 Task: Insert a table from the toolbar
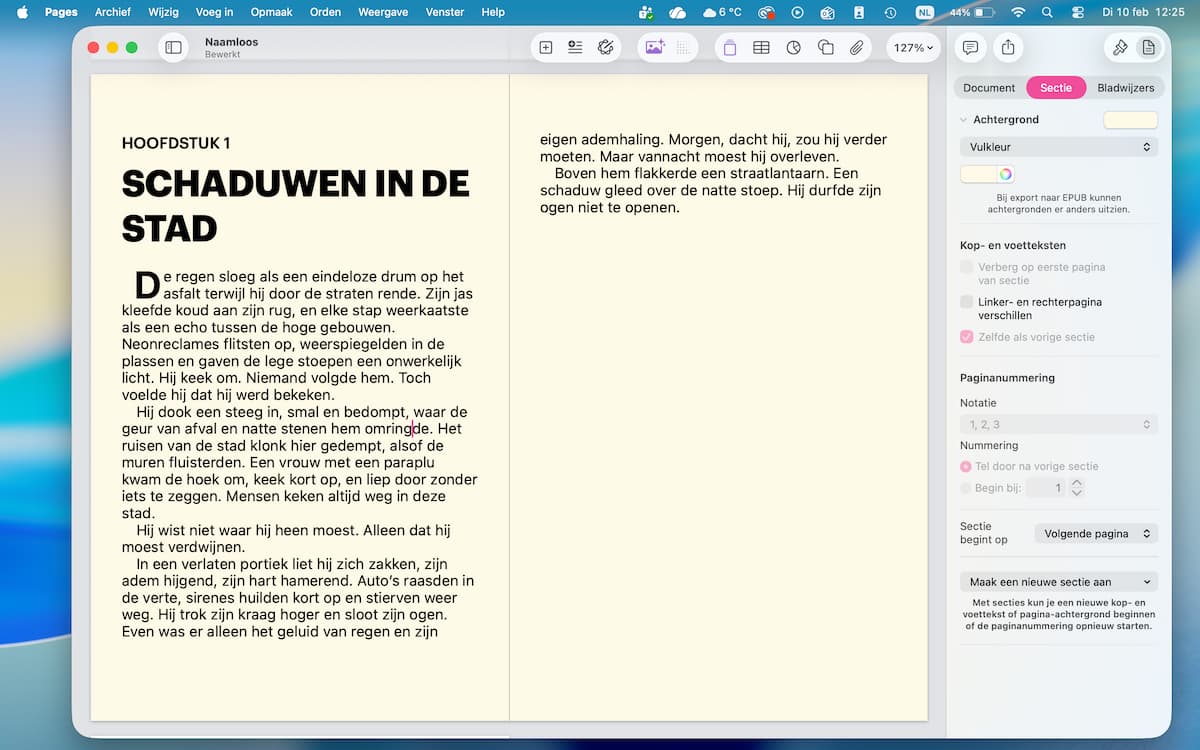[761, 47]
